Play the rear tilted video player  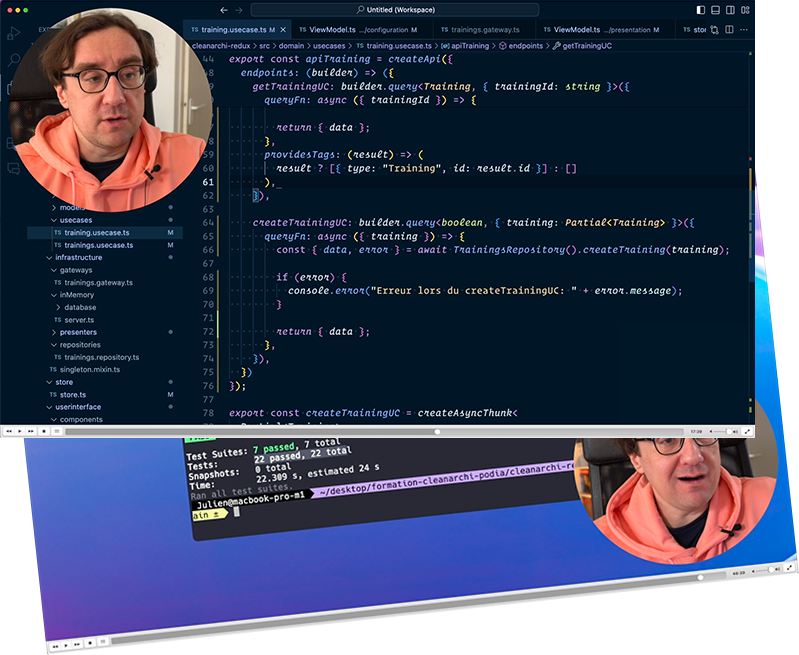click(x=66, y=645)
